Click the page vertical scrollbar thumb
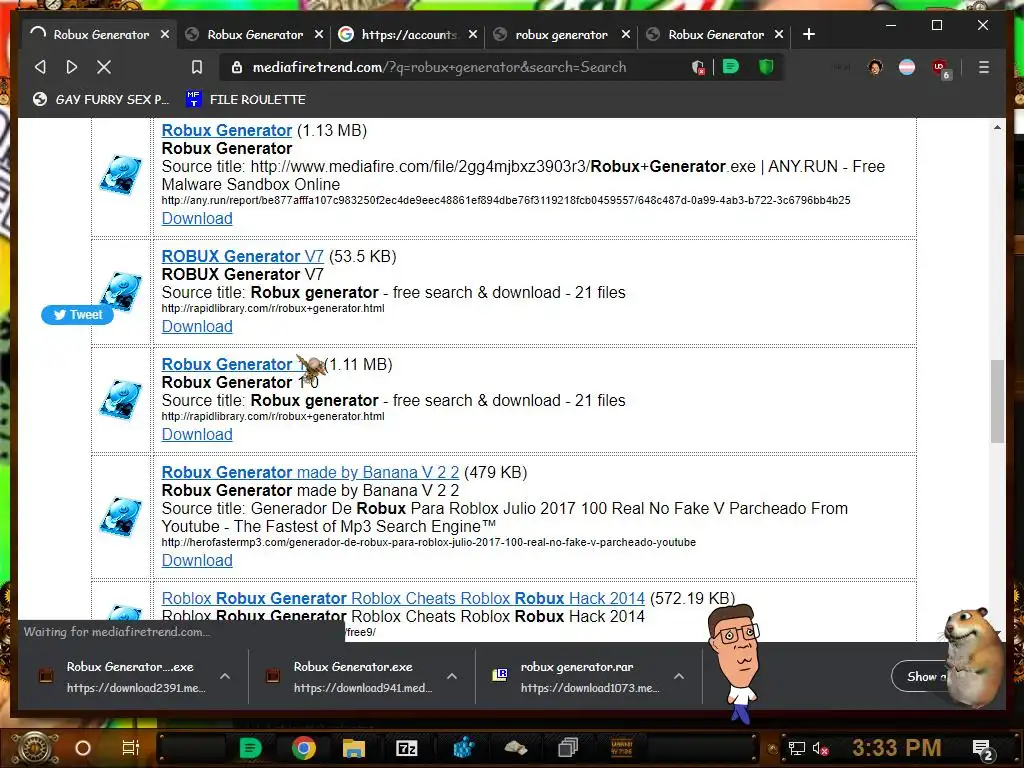1024x768 pixels. click(x=997, y=400)
